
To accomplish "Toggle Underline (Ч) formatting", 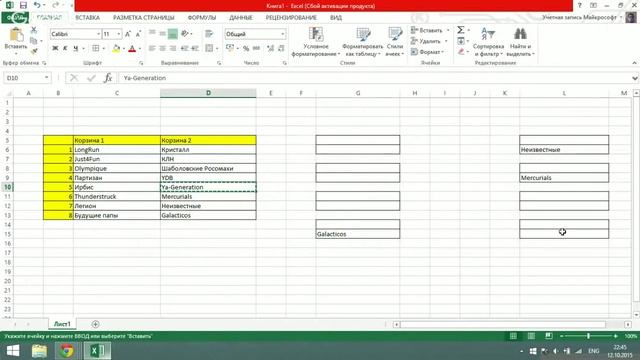I will [x=76, y=49].
